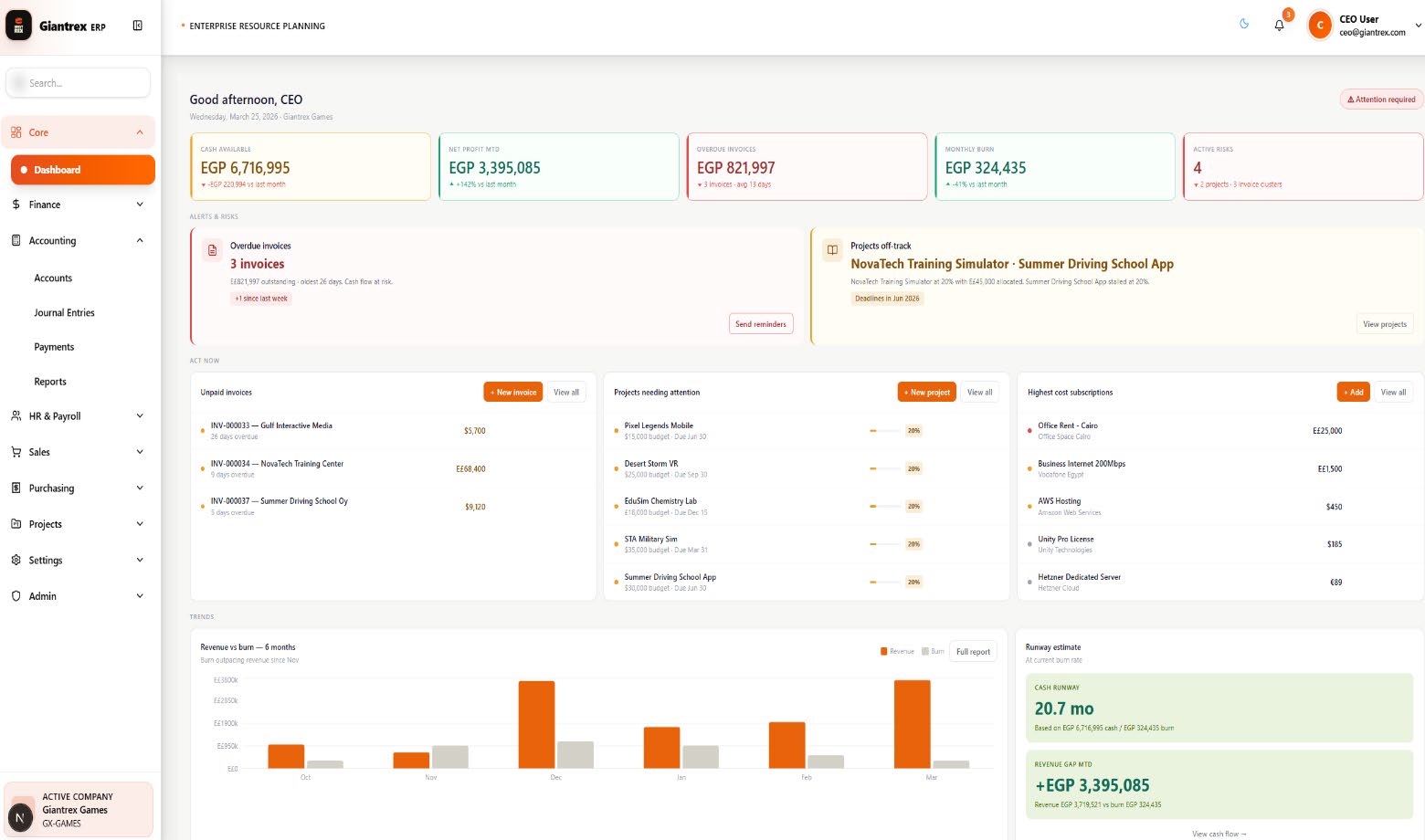The height and width of the screenshot is (840, 1425).
Task: Click the View projects button
Action: (x=1385, y=324)
